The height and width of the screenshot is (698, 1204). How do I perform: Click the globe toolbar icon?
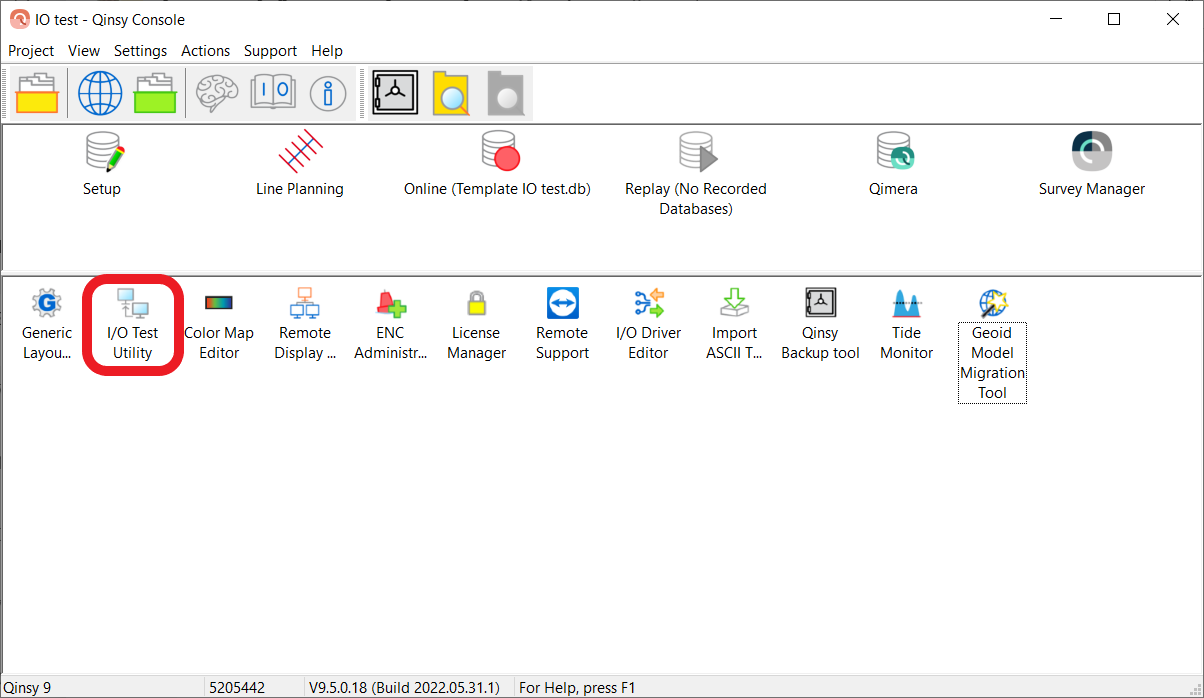[100, 94]
